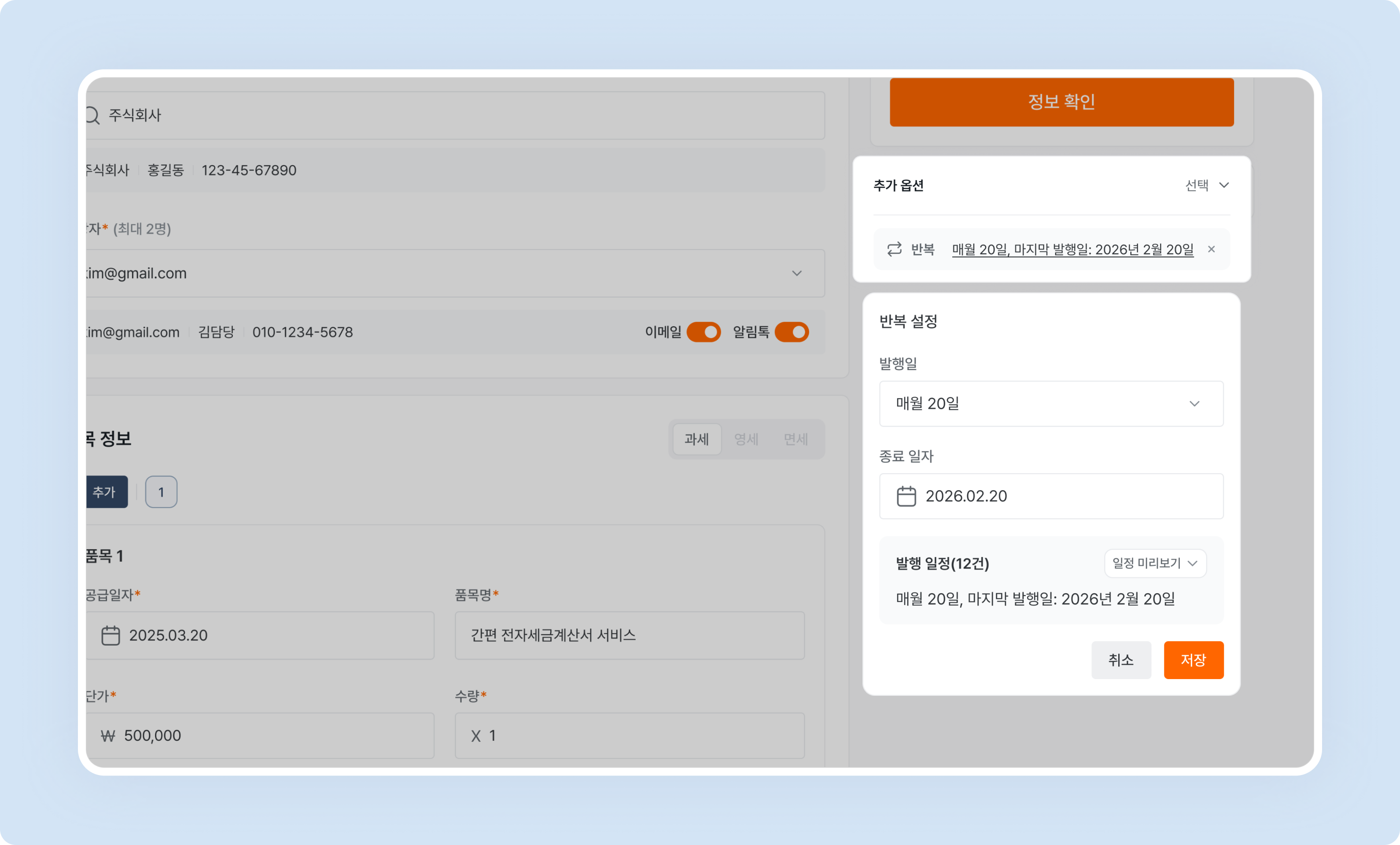Remove the 반복 option via the X icon
This screenshot has height=845, width=1400.
point(1212,249)
